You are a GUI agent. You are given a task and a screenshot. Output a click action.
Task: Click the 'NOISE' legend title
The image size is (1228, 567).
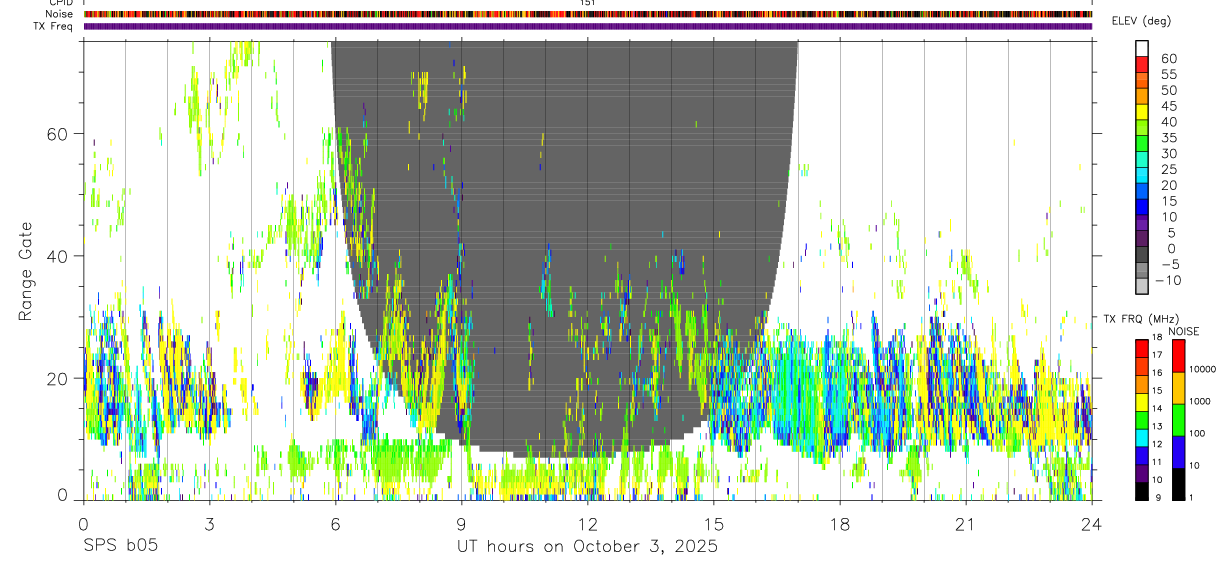1183,331
